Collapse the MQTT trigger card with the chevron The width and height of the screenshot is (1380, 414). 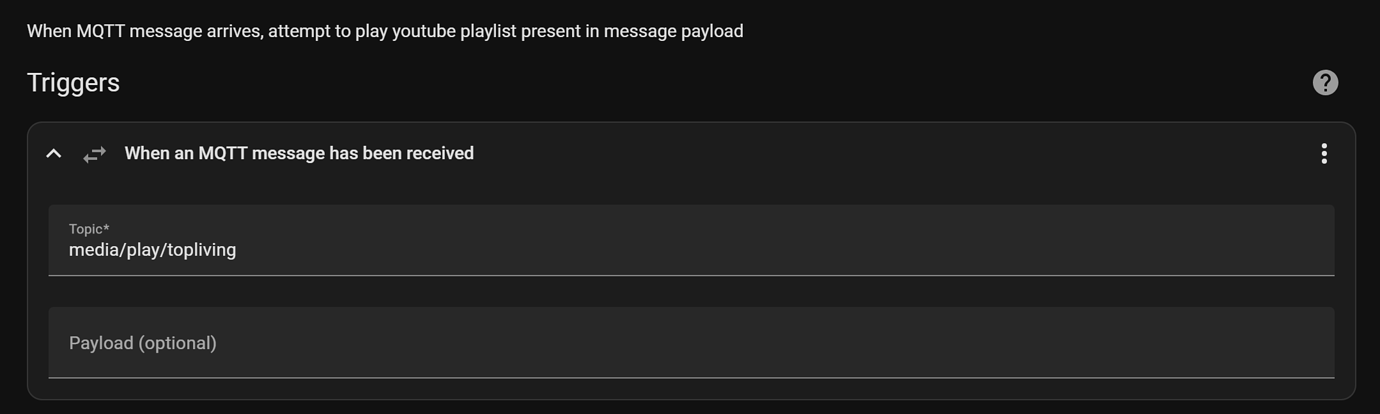coord(54,154)
